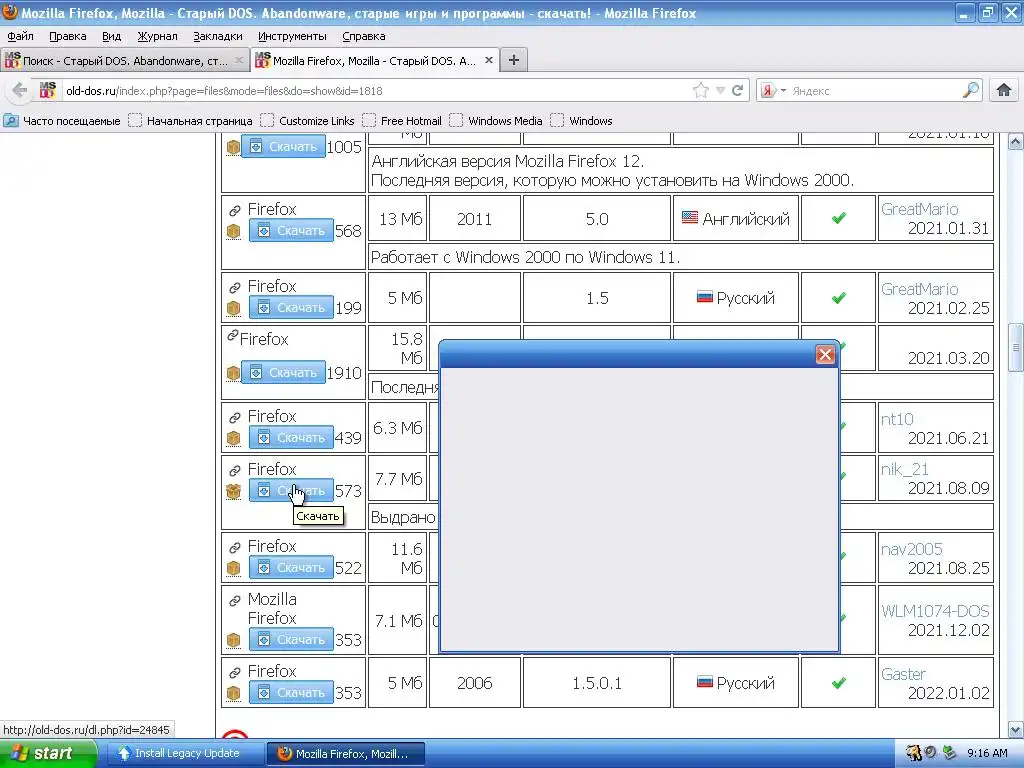This screenshot has width=1024, height=768.
Task: Open the Windows start menu
Action: click(x=48, y=754)
